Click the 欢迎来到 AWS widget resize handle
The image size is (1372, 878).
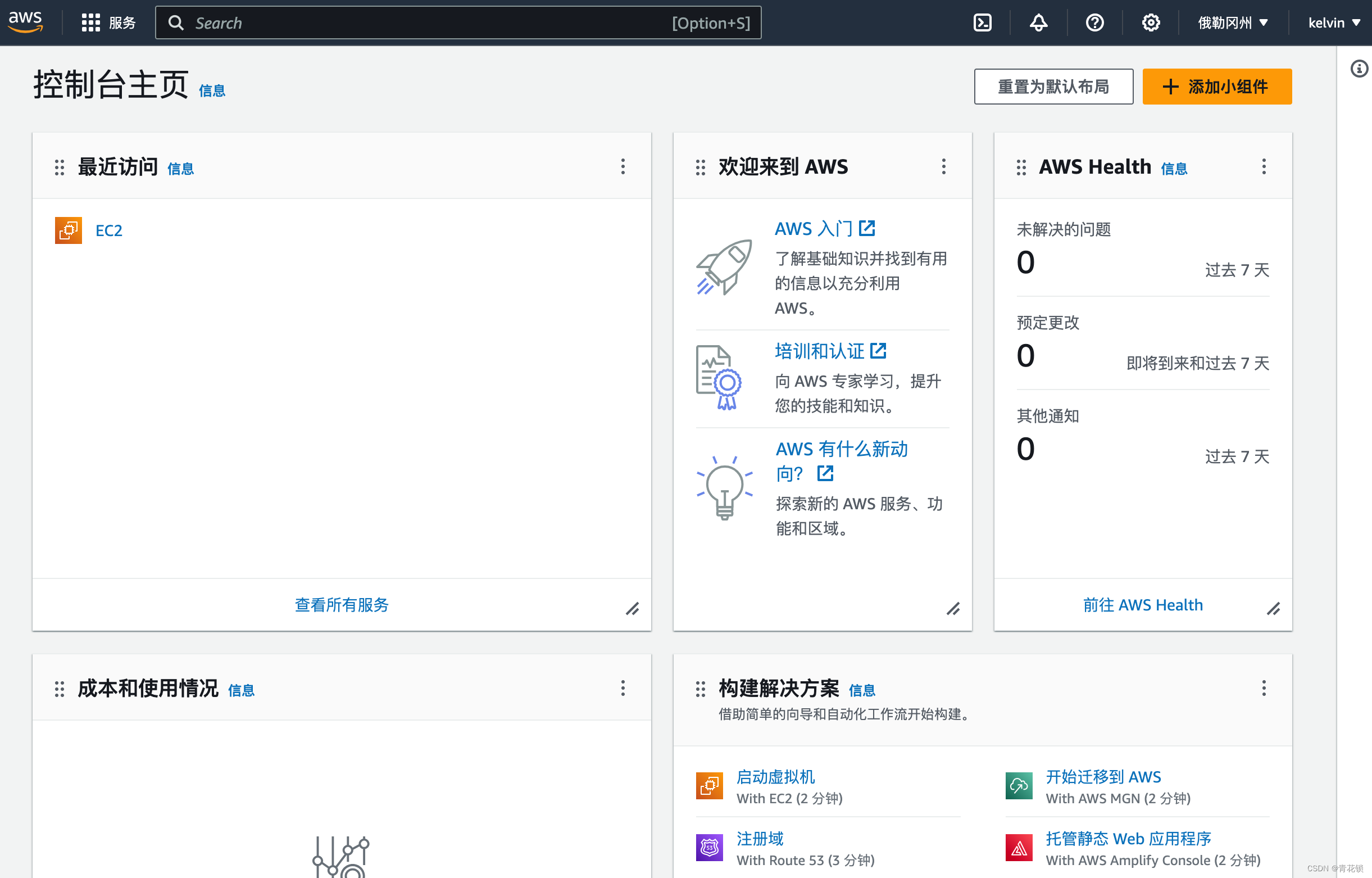coord(953,609)
